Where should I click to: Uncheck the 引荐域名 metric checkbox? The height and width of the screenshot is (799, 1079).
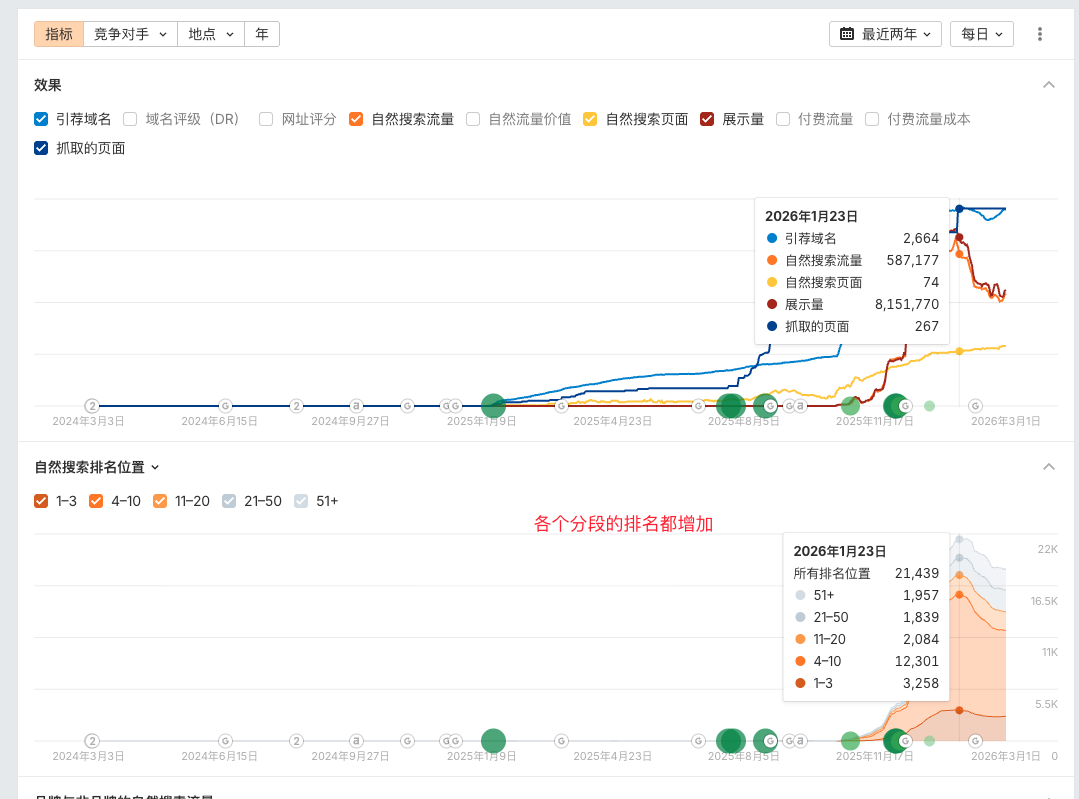coord(41,119)
